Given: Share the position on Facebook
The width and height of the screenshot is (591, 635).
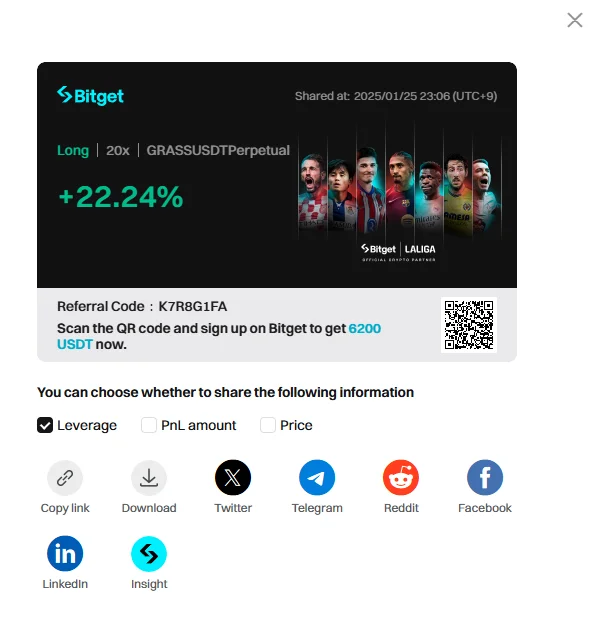Looking at the screenshot, I should pyautogui.click(x=485, y=477).
